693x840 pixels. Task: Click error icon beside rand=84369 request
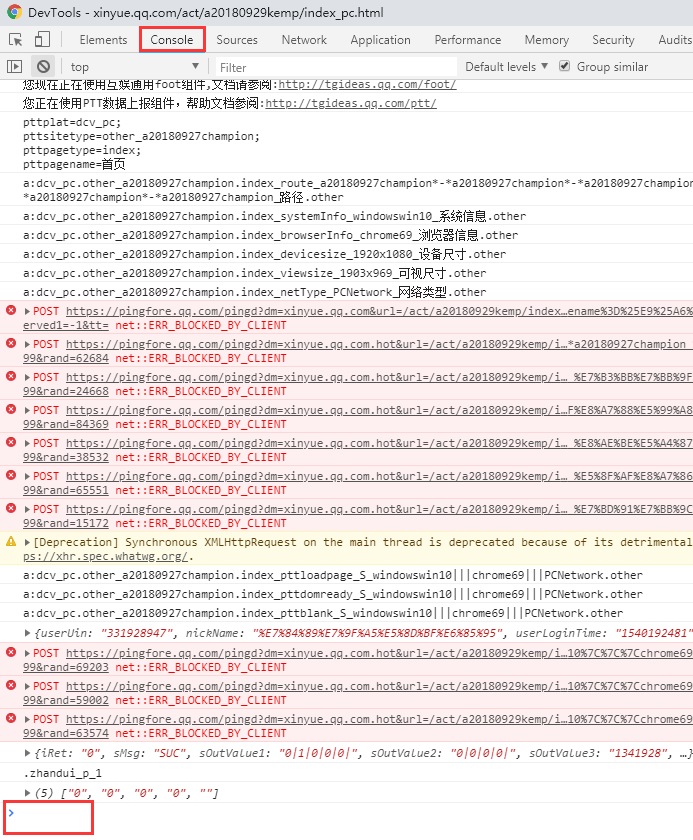[11, 409]
